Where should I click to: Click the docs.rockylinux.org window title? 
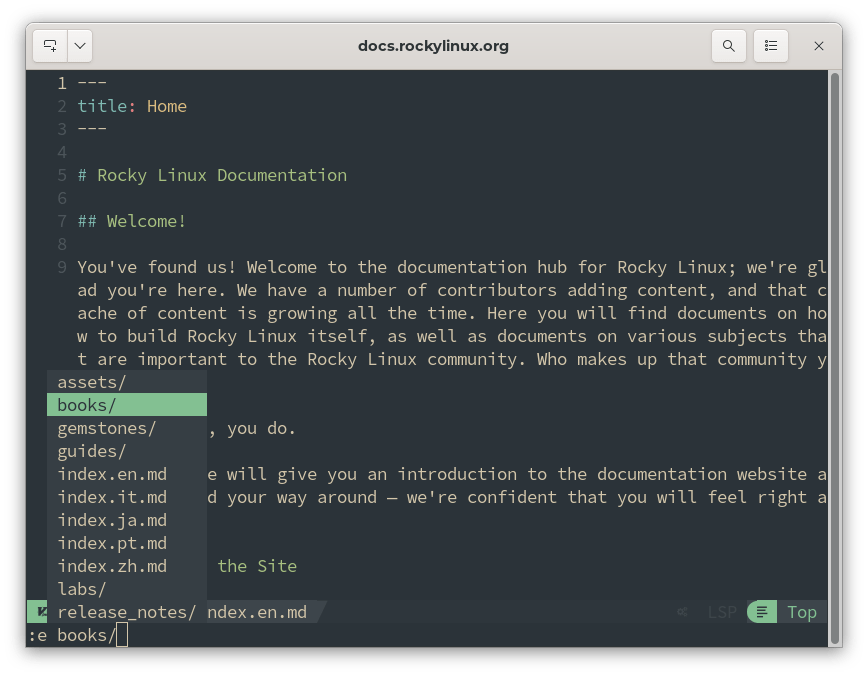point(433,46)
